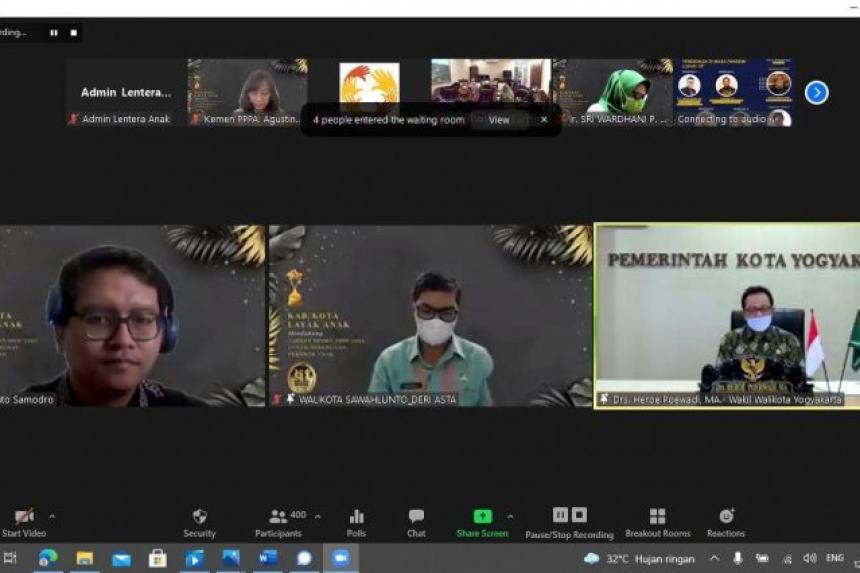Expand the video options arrow beside Start Video
This screenshot has height=573, width=860.
click(52, 517)
